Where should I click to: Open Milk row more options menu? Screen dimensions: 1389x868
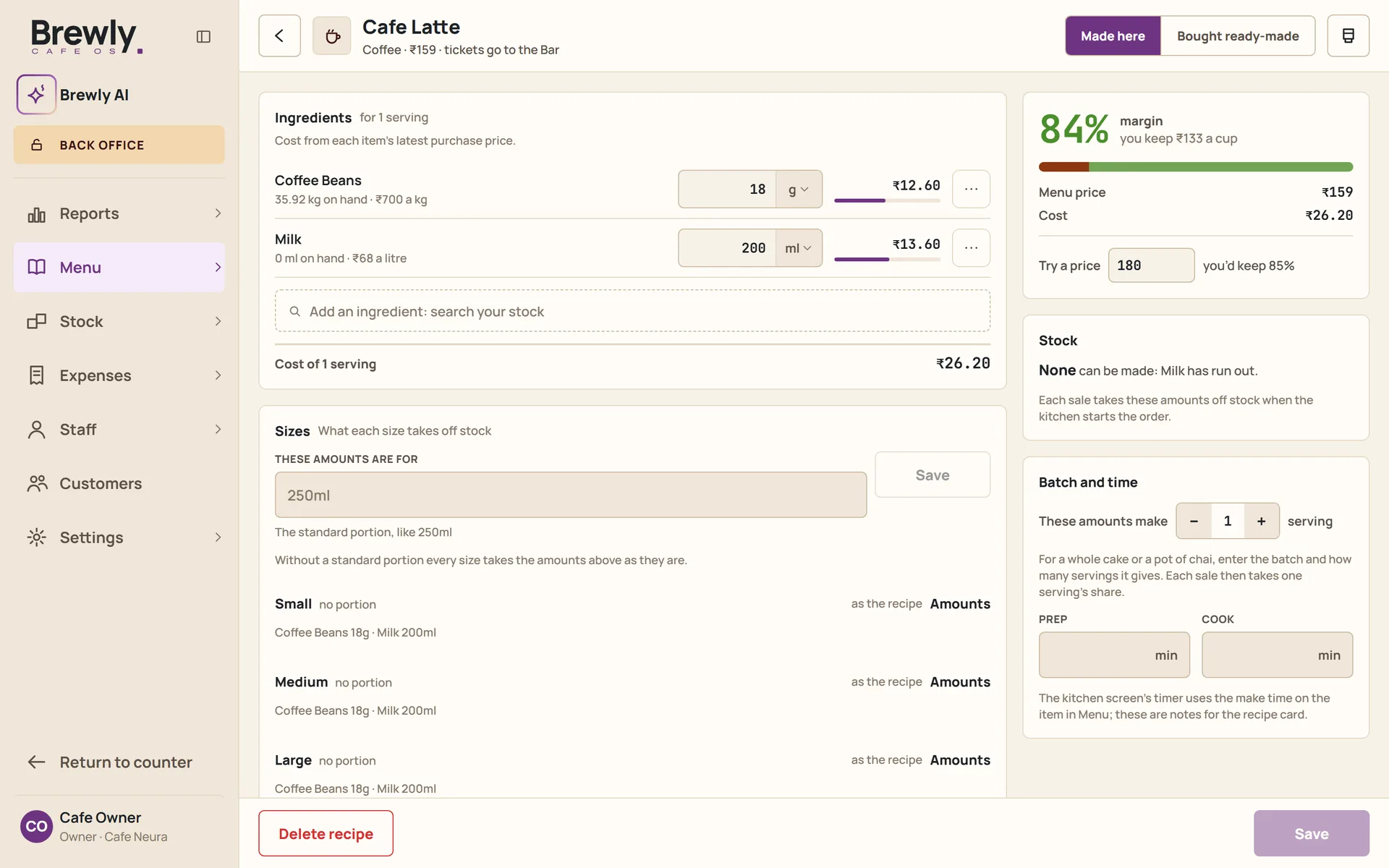[971, 248]
